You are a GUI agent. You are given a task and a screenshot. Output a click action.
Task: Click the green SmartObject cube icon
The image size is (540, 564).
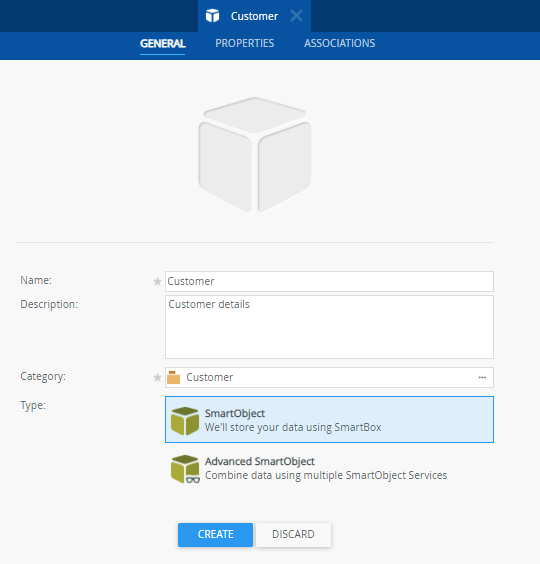pos(185,421)
